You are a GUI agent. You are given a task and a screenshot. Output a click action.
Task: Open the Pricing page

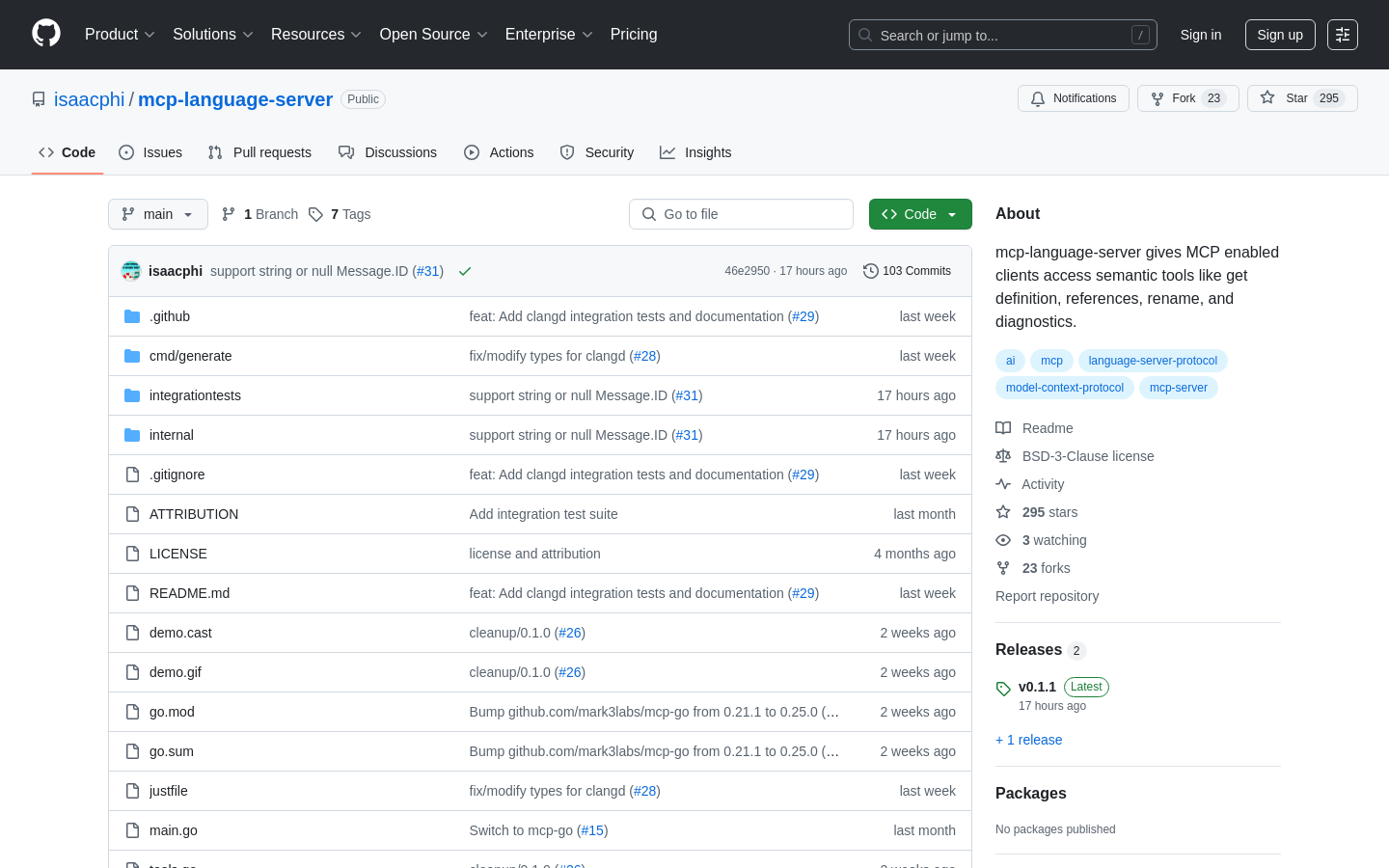tap(634, 34)
